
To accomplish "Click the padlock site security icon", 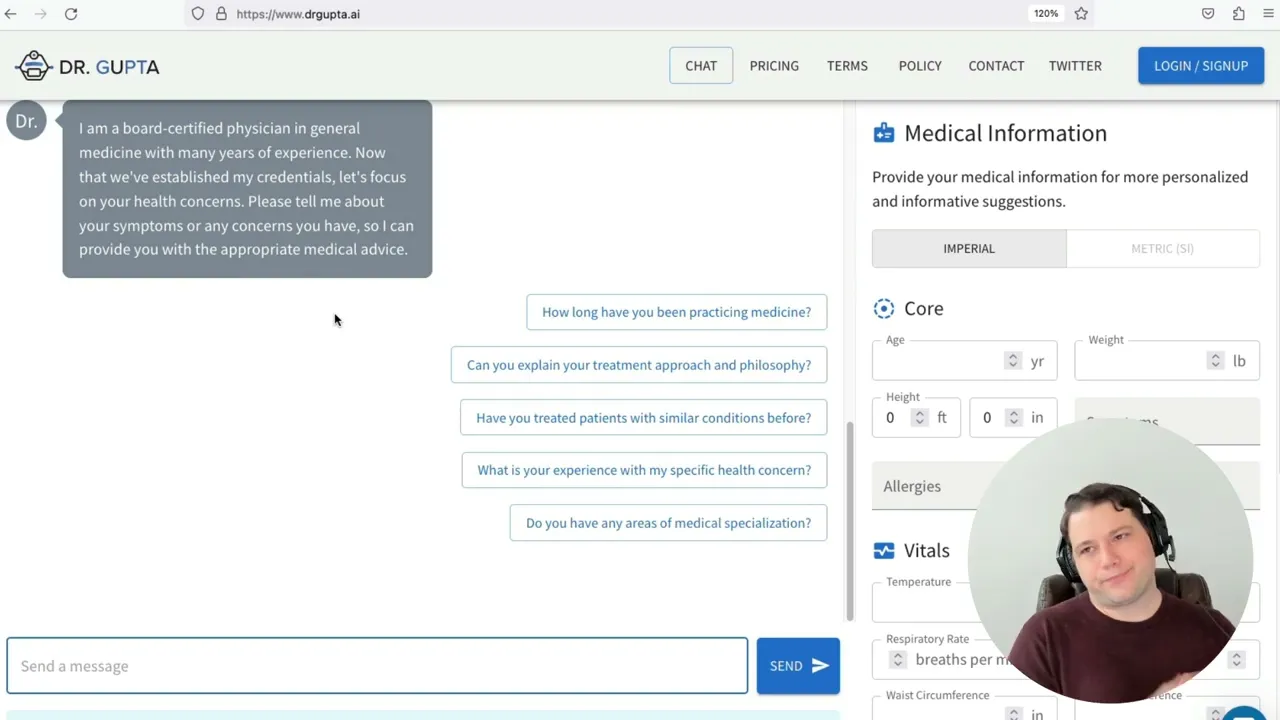I will pos(221,14).
